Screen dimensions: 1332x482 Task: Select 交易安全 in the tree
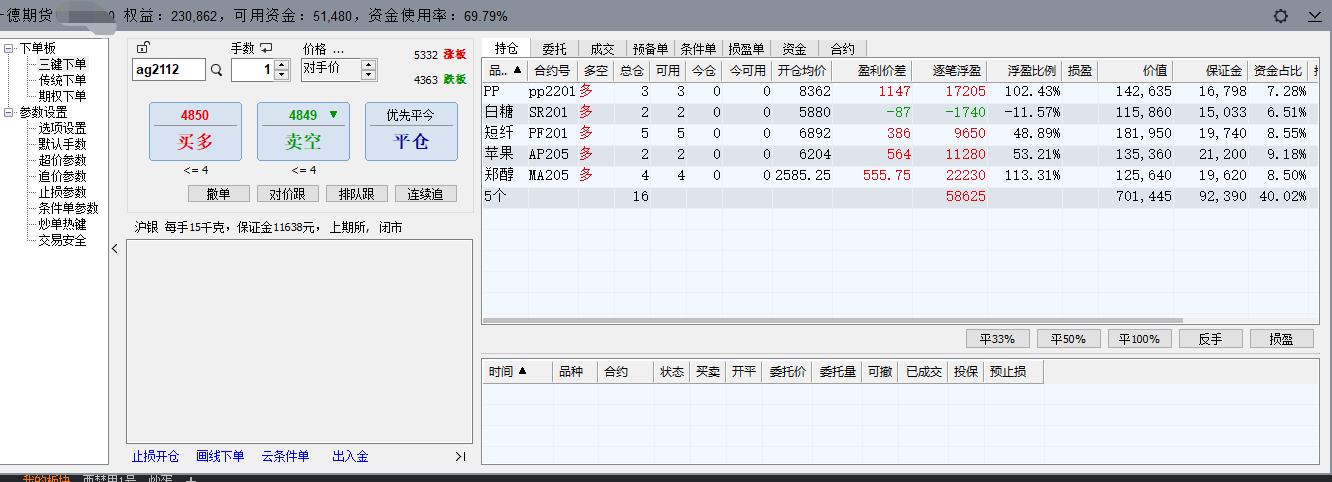62,240
